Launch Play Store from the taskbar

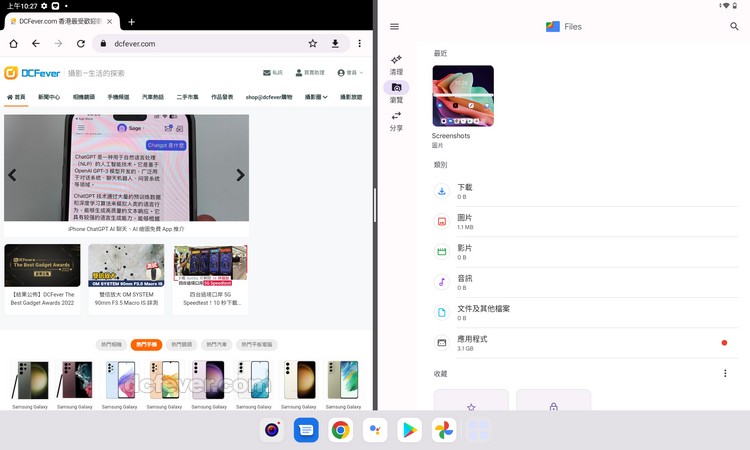409,430
